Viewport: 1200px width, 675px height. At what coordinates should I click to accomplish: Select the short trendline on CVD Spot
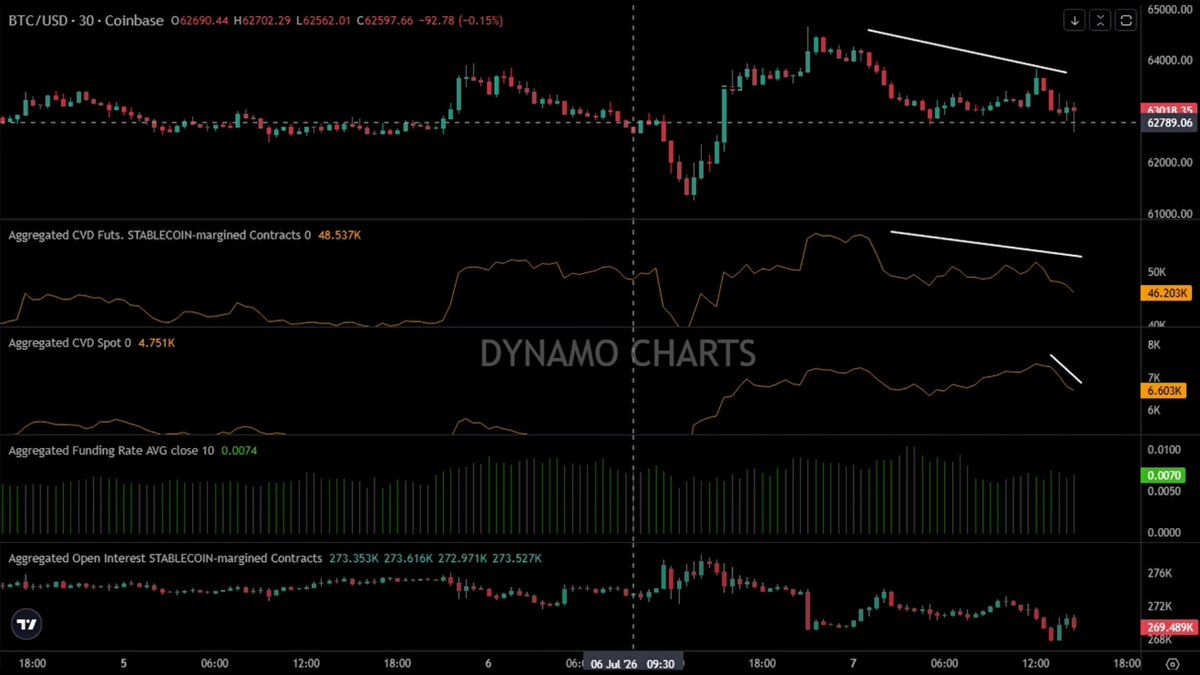click(1066, 369)
